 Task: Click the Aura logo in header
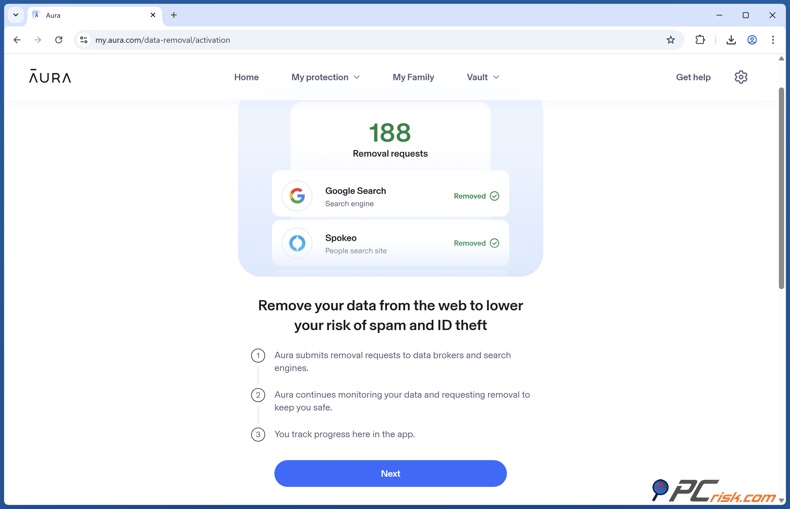click(x=50, y=77)
